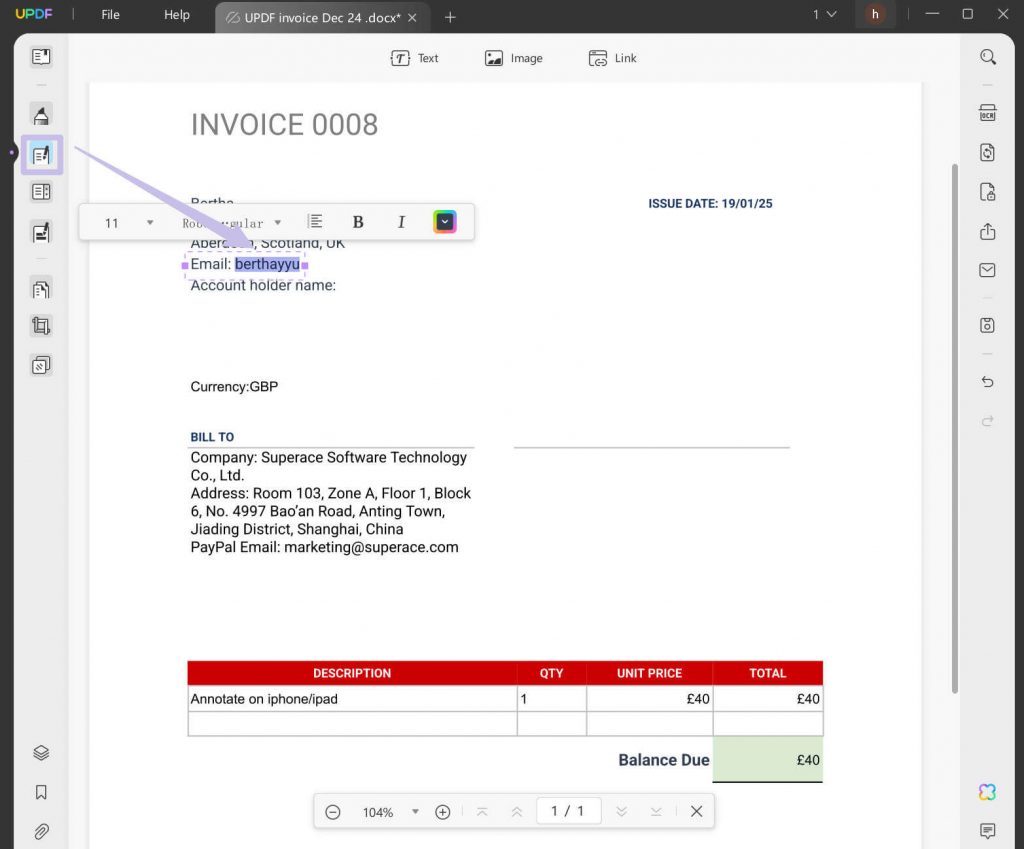Open the search magnifier
This screenshot has width=1024, height=849.
[988, 57]
